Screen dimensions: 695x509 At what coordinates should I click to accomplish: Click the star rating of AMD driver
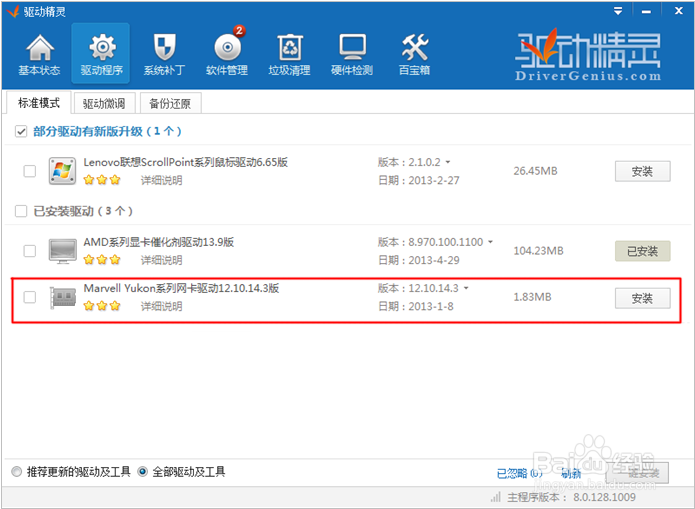(102, 259)
